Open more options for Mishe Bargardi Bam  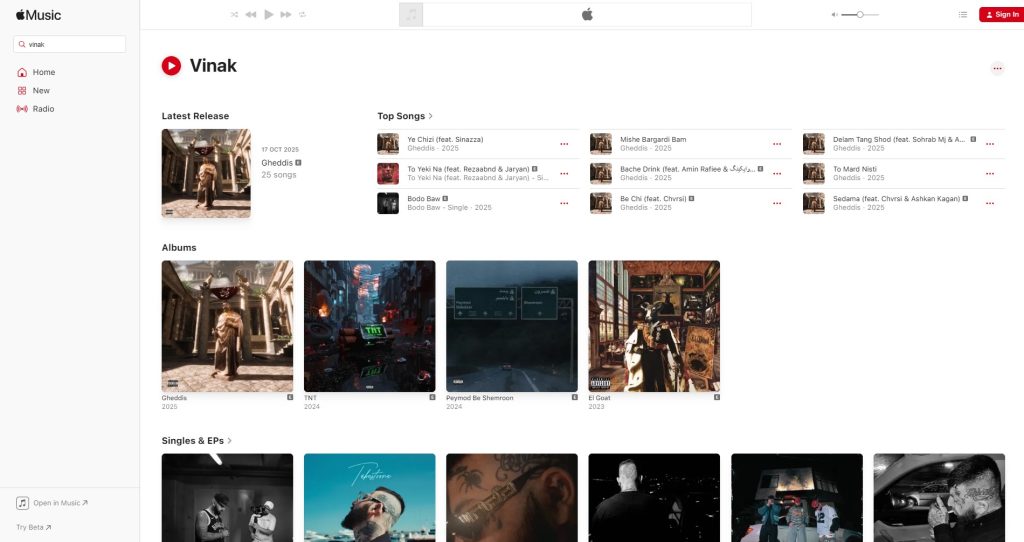(x=777, y=144)
